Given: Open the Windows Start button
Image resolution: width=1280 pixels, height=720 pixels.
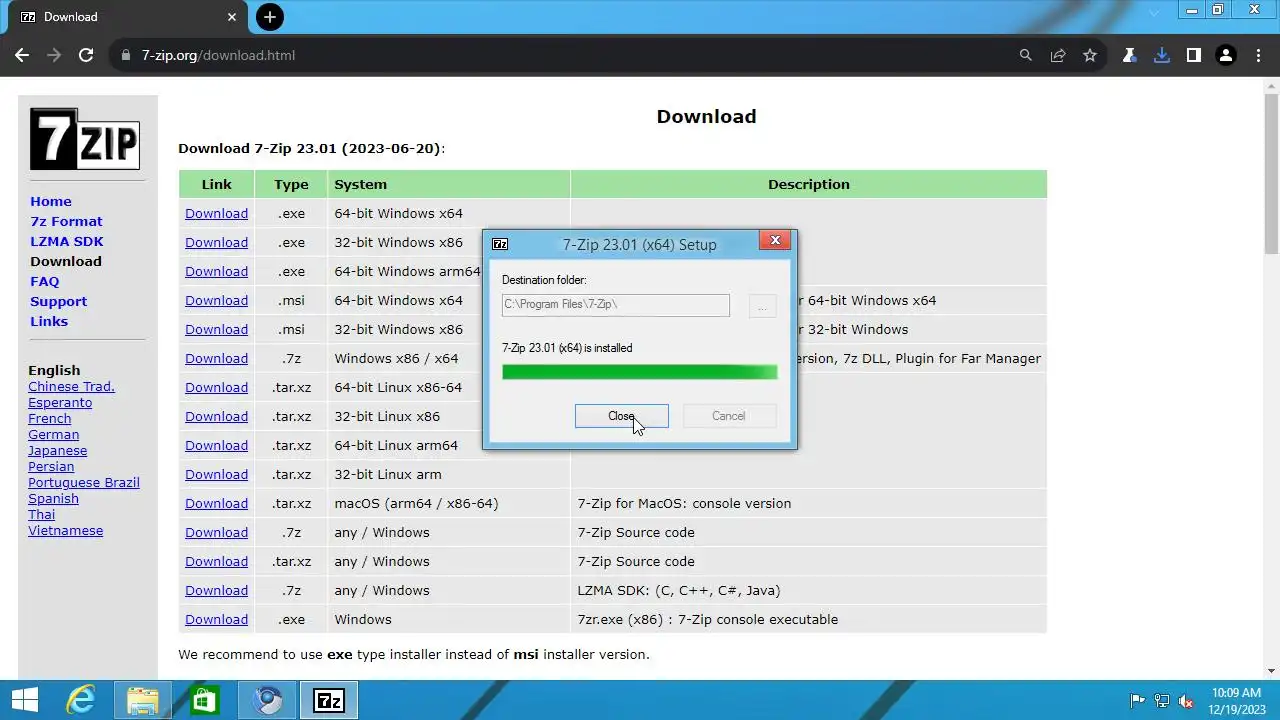Looking at the screenshot, I should (25, 701).
